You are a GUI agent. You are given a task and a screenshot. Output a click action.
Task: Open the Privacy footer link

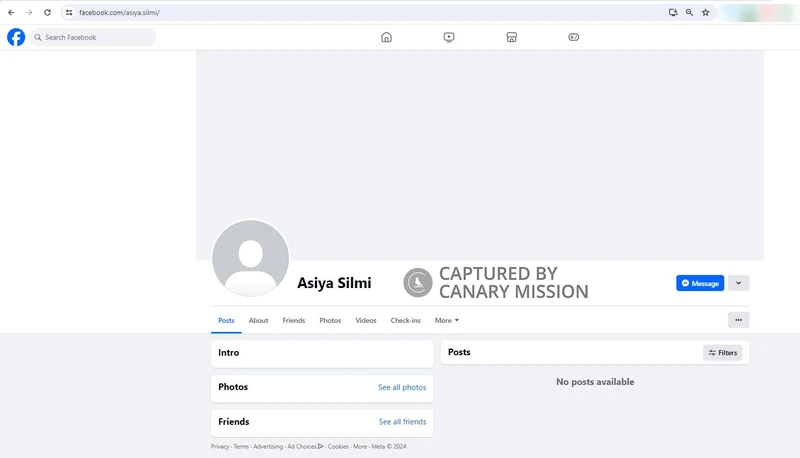click(220, 446)
